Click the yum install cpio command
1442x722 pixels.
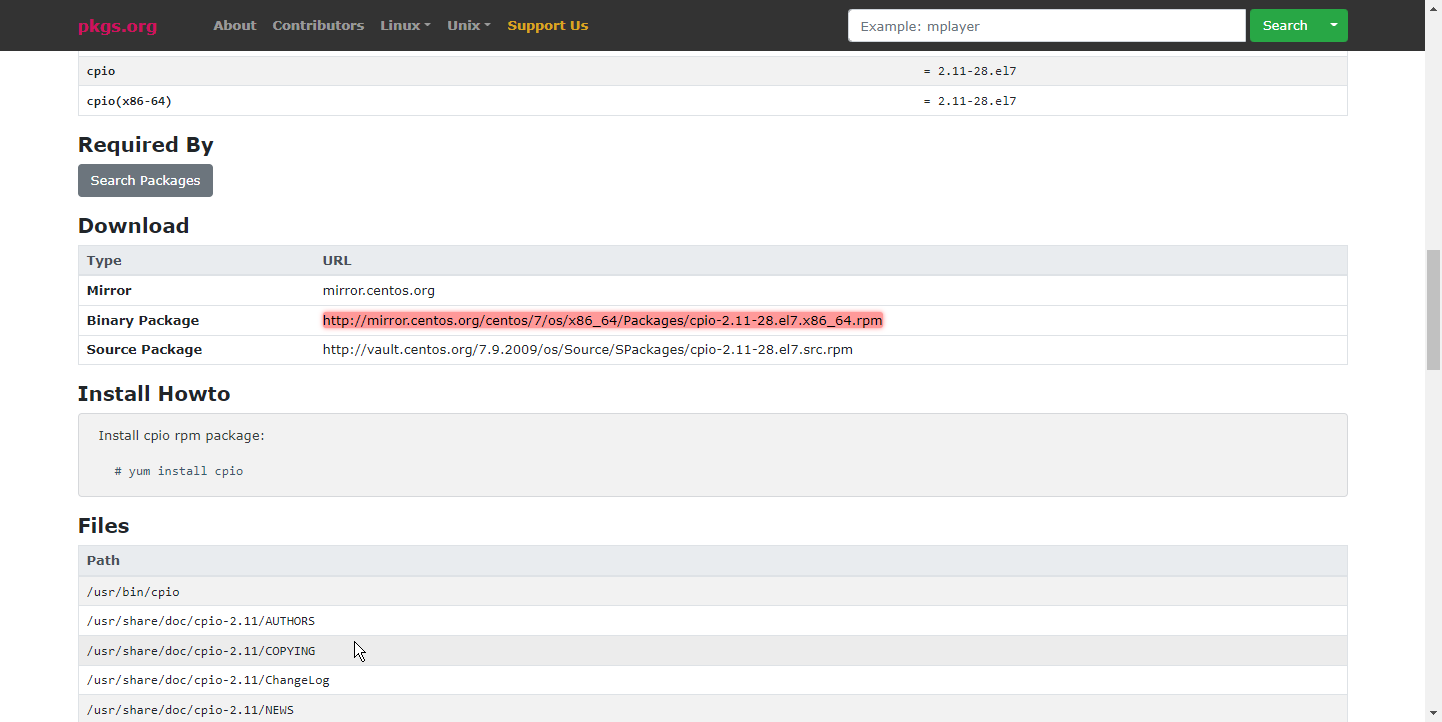(185, 471)
